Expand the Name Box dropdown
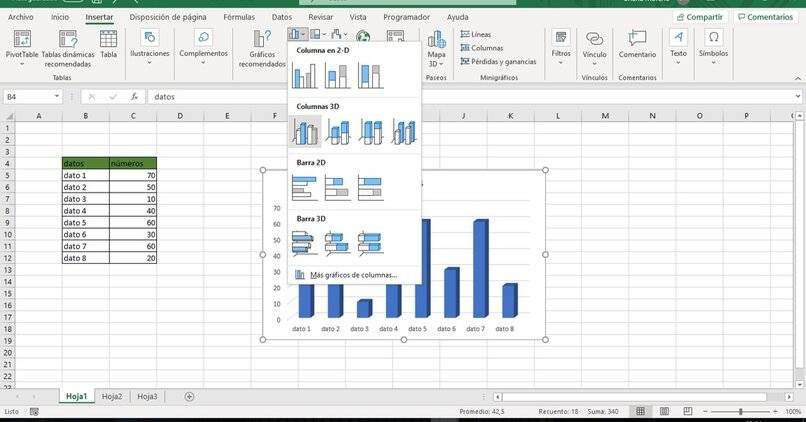Viewport: 806px width, 422px height. (57, 97)
